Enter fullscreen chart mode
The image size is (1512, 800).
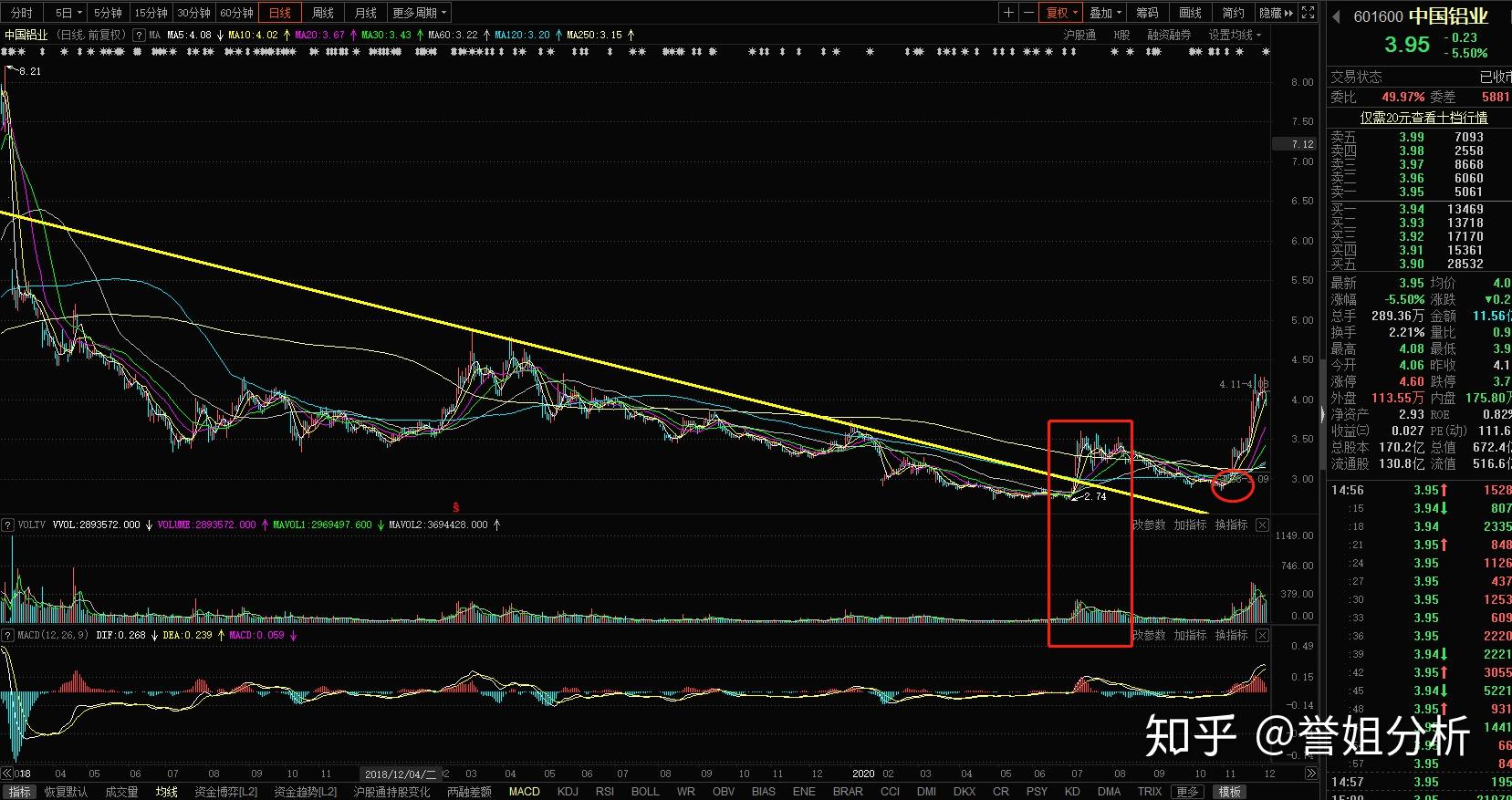pyautogui.click(x=1308, y=13)
